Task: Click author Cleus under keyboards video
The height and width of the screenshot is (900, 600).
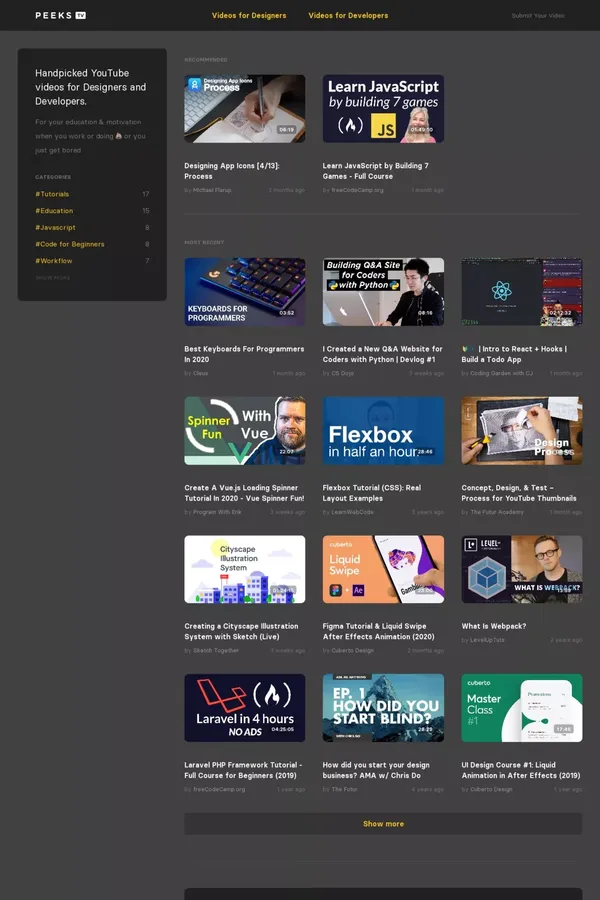Action: point(200,373)
